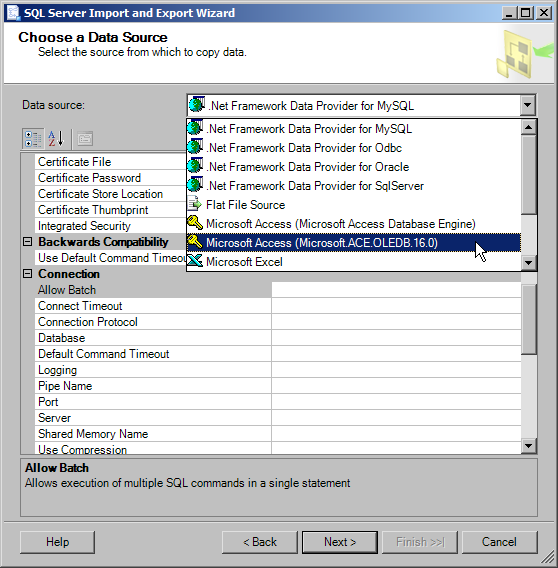The width and height of the screenshot is (558, 568).
Task: Select the Database property name
Action: (153, 338)
